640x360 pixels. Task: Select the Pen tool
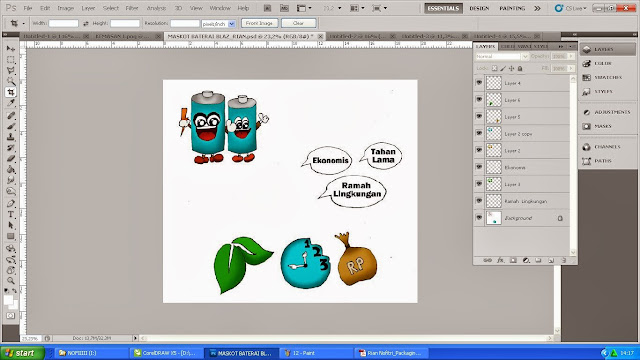coord(11,204)
